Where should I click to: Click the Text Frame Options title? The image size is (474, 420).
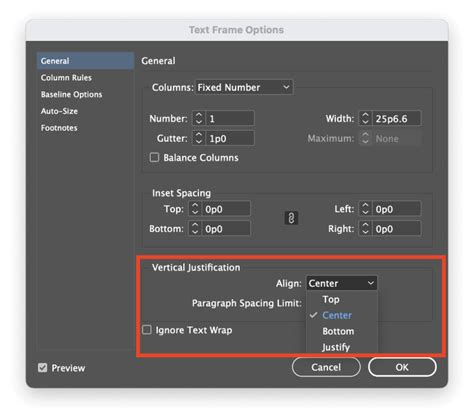click(x=236, y=30)
